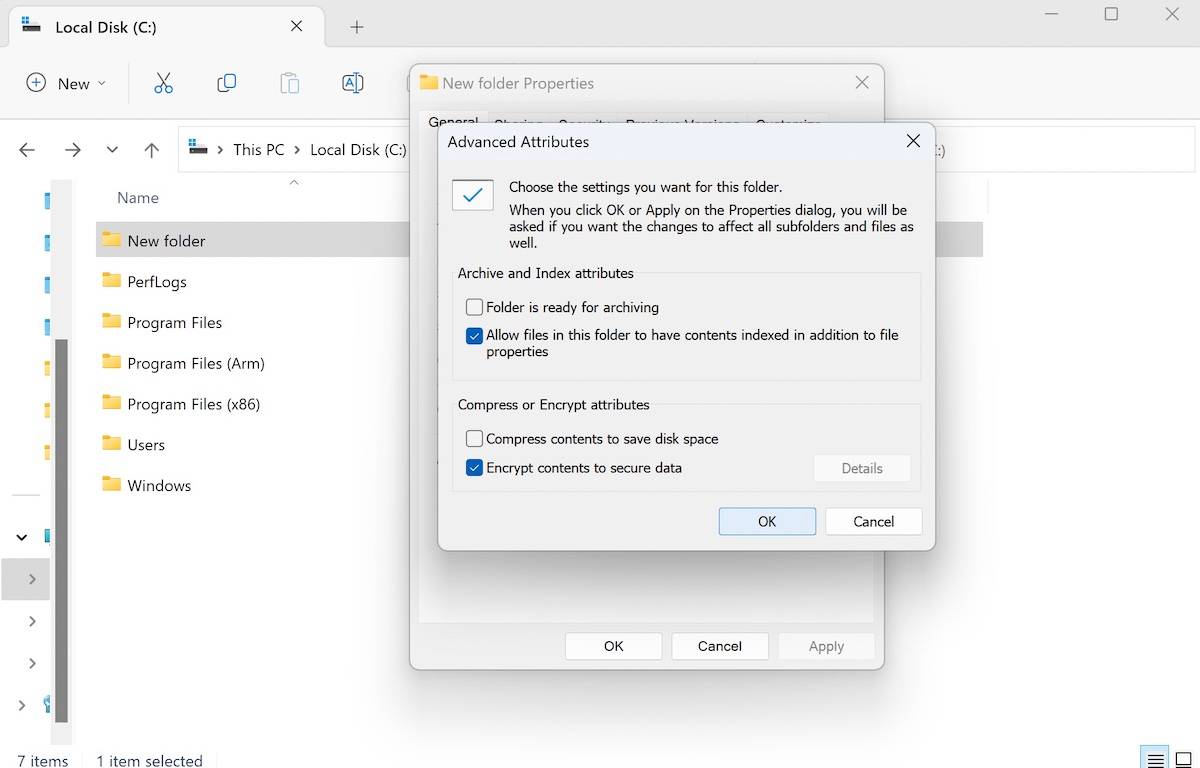Expand the highlighted sidebar chevron
The height and width of the screenshot is (768, 1200).
(x=32, y=579)
